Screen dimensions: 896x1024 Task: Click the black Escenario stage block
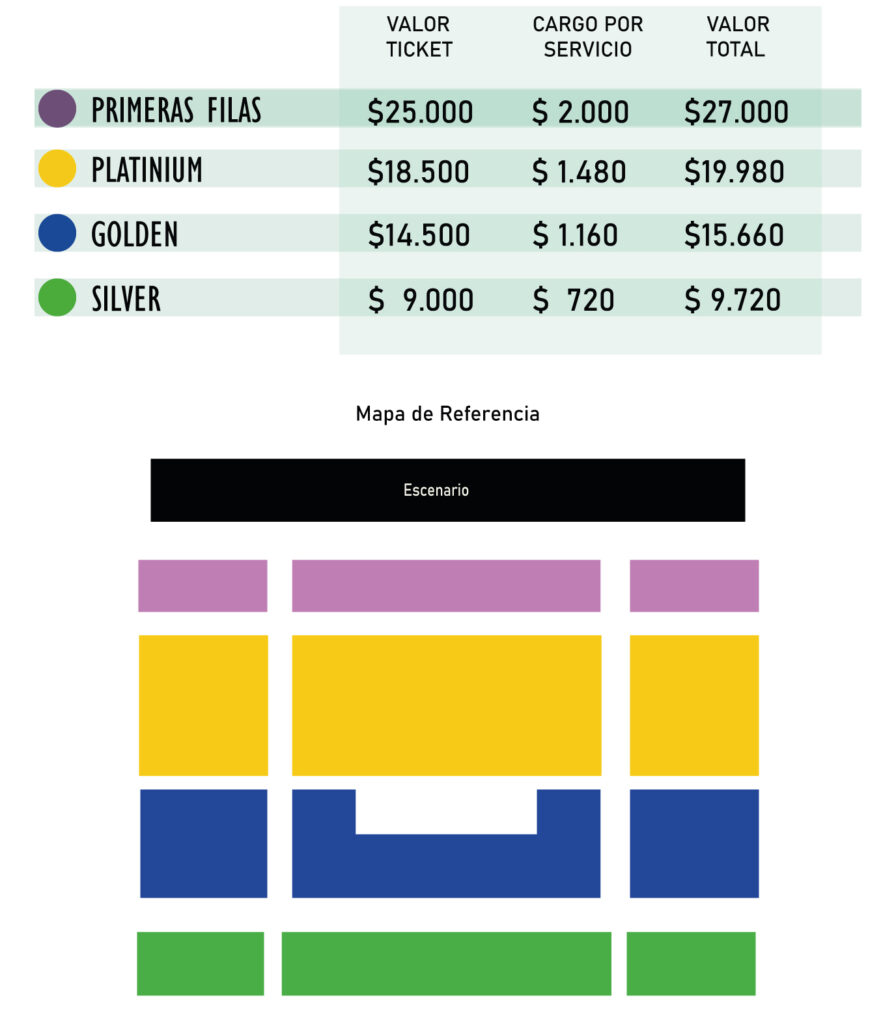pos(447,490)
